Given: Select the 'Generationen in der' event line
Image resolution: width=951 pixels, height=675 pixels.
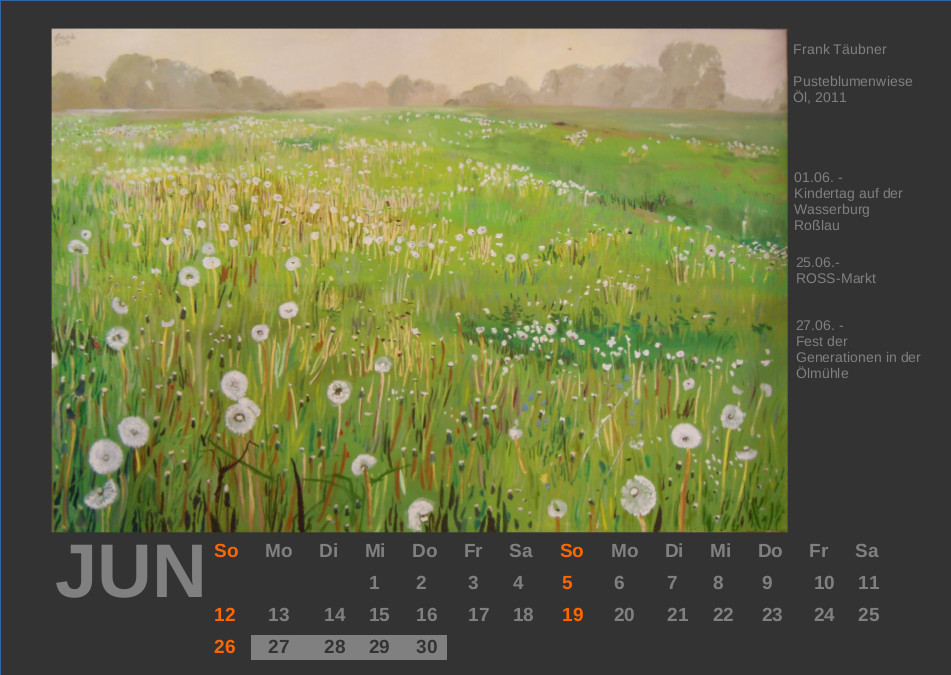Looking at the screenshot, I should 858,357.
